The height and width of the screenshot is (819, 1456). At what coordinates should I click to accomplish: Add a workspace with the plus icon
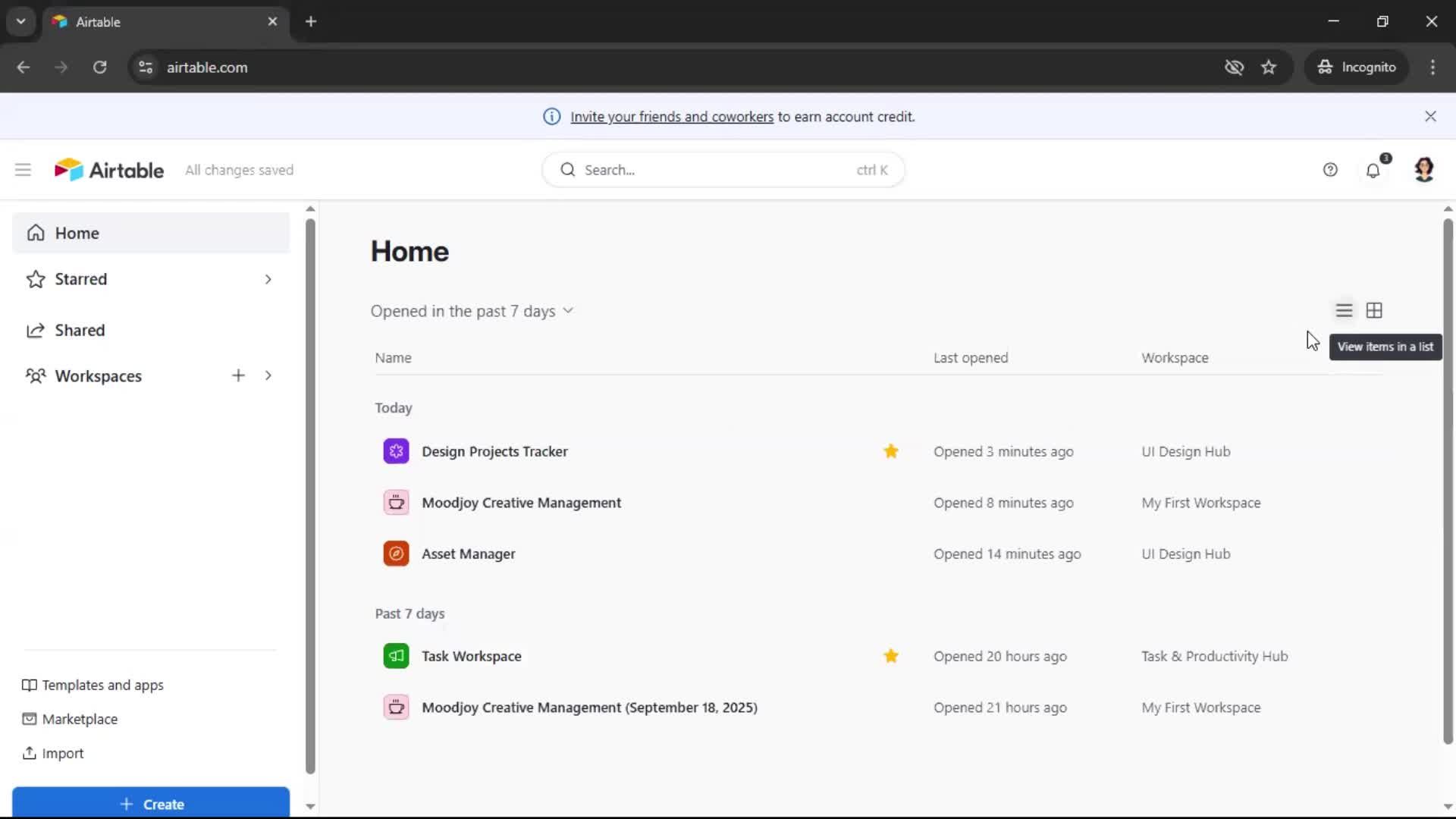click(238, 376)
